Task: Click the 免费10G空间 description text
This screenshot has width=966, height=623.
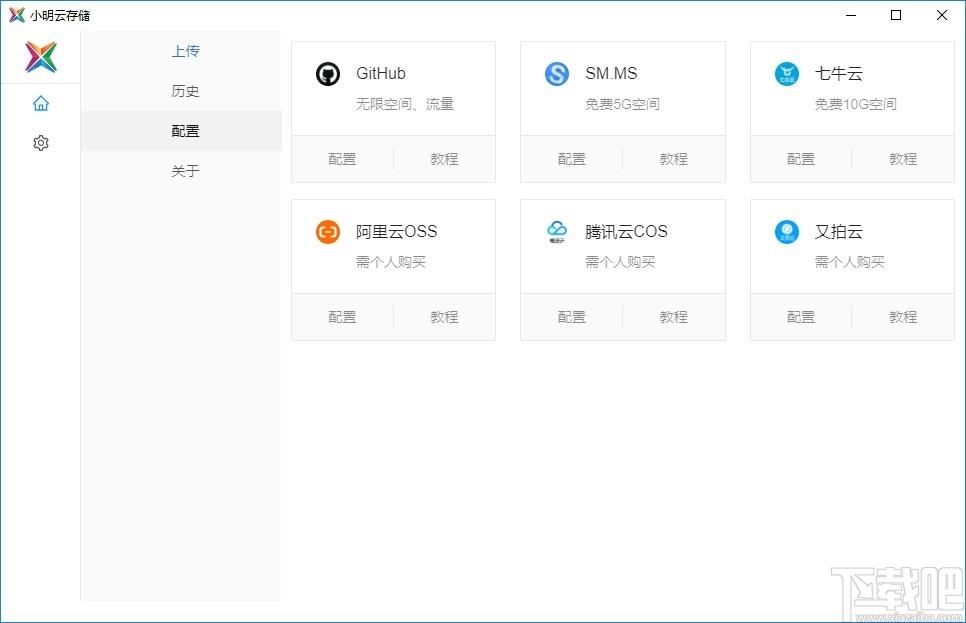Action: (856, 104)
